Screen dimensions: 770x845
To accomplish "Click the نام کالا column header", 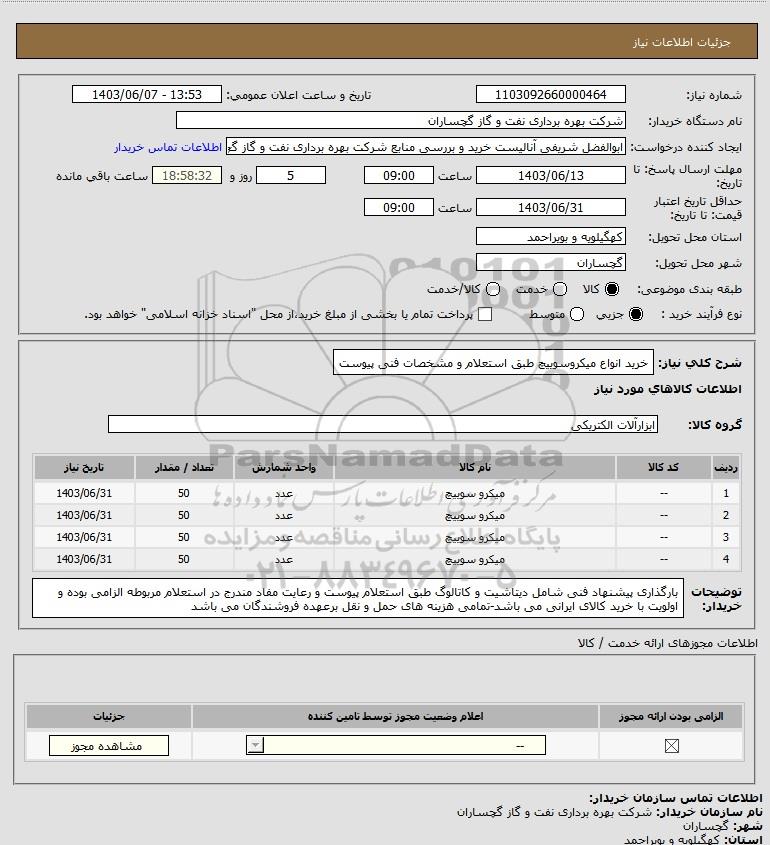I will [475, 467].
